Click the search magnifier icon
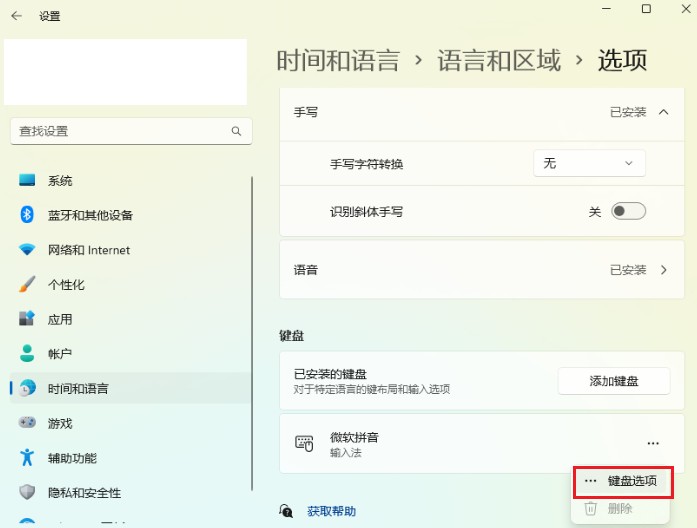The width and height of the screenshot is (697, 528). [x=236, y=131]
